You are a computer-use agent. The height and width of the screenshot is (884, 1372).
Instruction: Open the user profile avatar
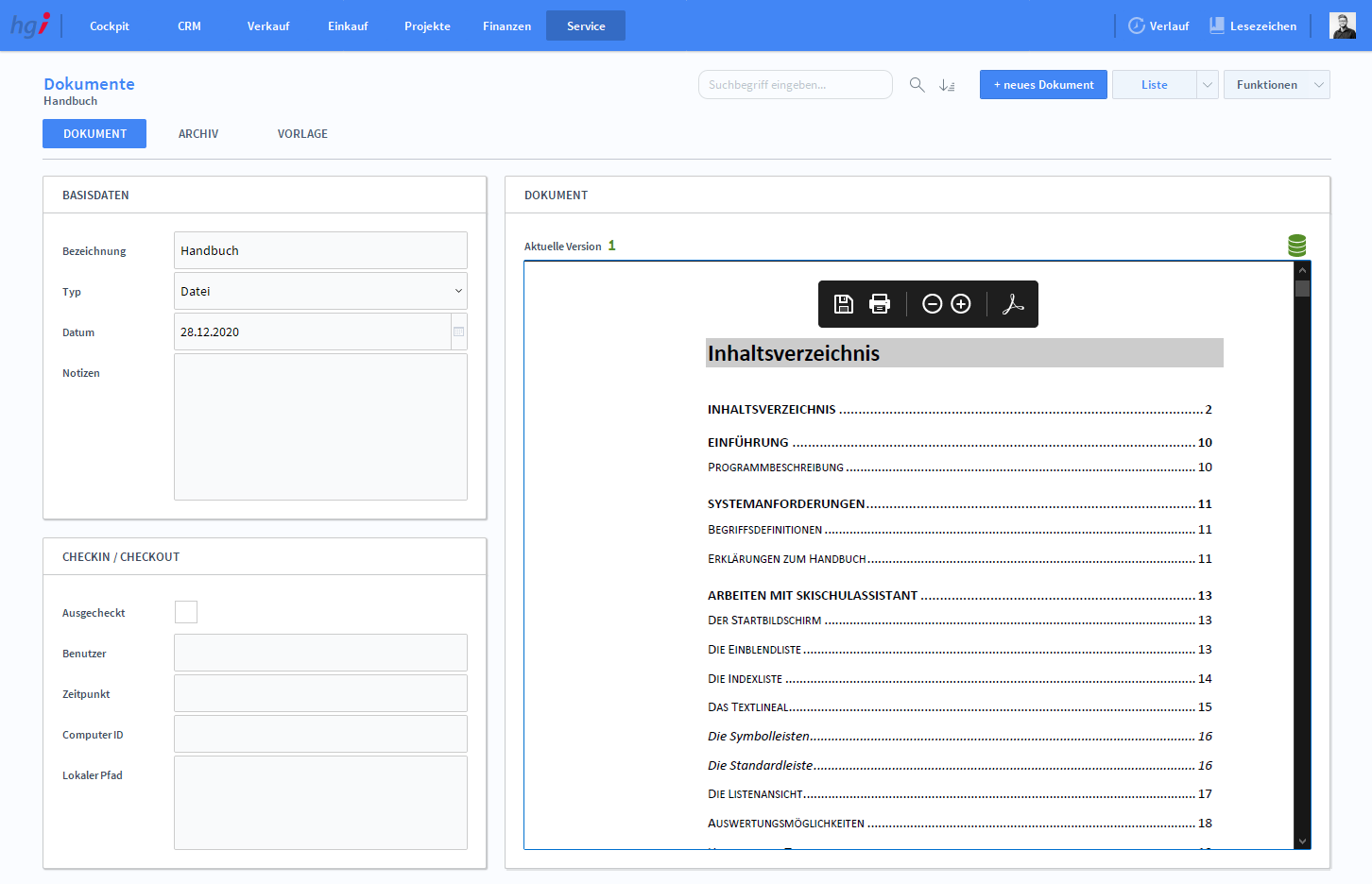pos(1342,26)
